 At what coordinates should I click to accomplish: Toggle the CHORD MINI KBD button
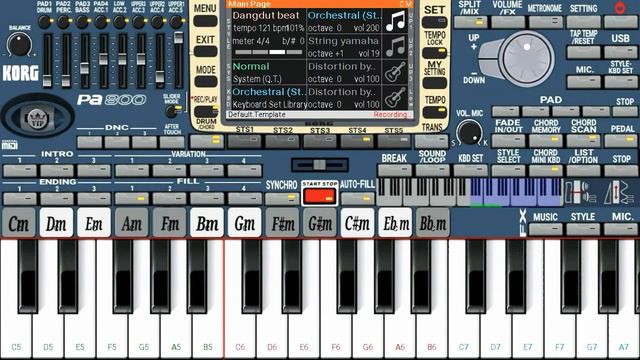pos(546,171)
